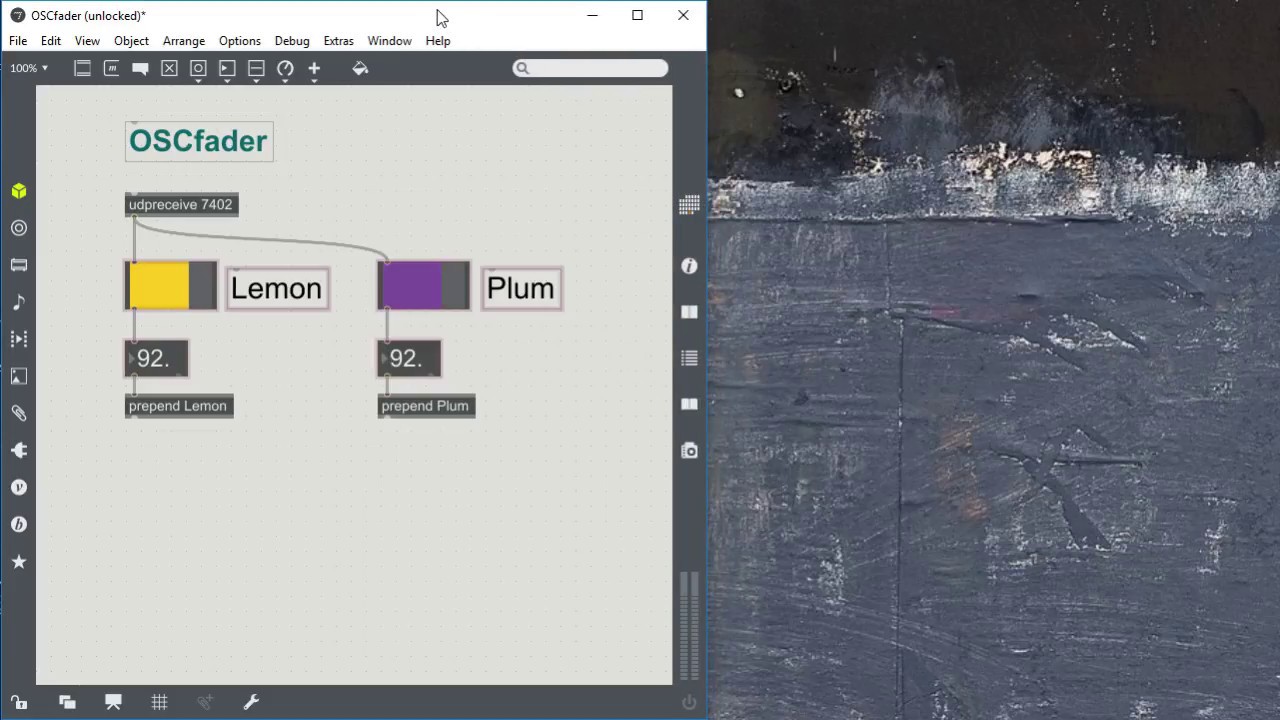This screenshot has height=720, width=1280.
Task: Add a message box from toolbar
Action: tap(111, 68)
